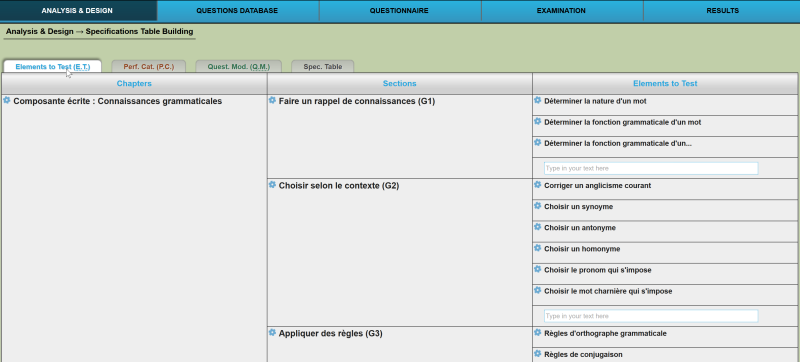The image size is (800, 362).
Task: Click gear next to Déterminer la nature d'un mot
Action: pyautogui.click(x=537, y=100)
